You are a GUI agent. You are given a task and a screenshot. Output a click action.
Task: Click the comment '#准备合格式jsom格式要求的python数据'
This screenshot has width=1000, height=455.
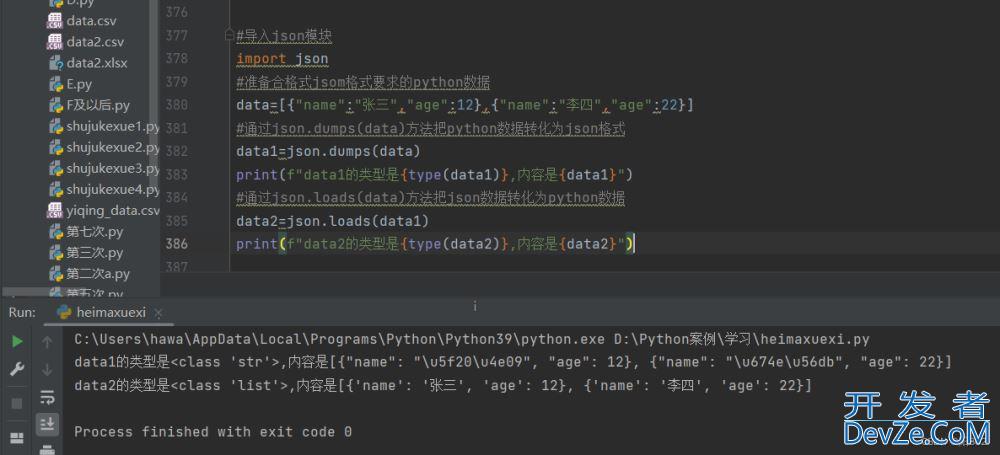[x=363, y=82]
